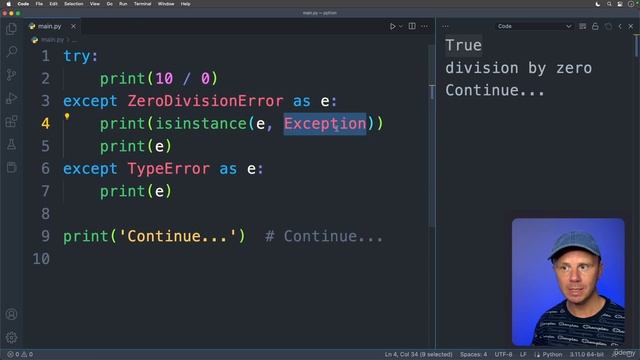640x360 pixels.
Task: Open the Run and Debug view
Action: point(11,98)
